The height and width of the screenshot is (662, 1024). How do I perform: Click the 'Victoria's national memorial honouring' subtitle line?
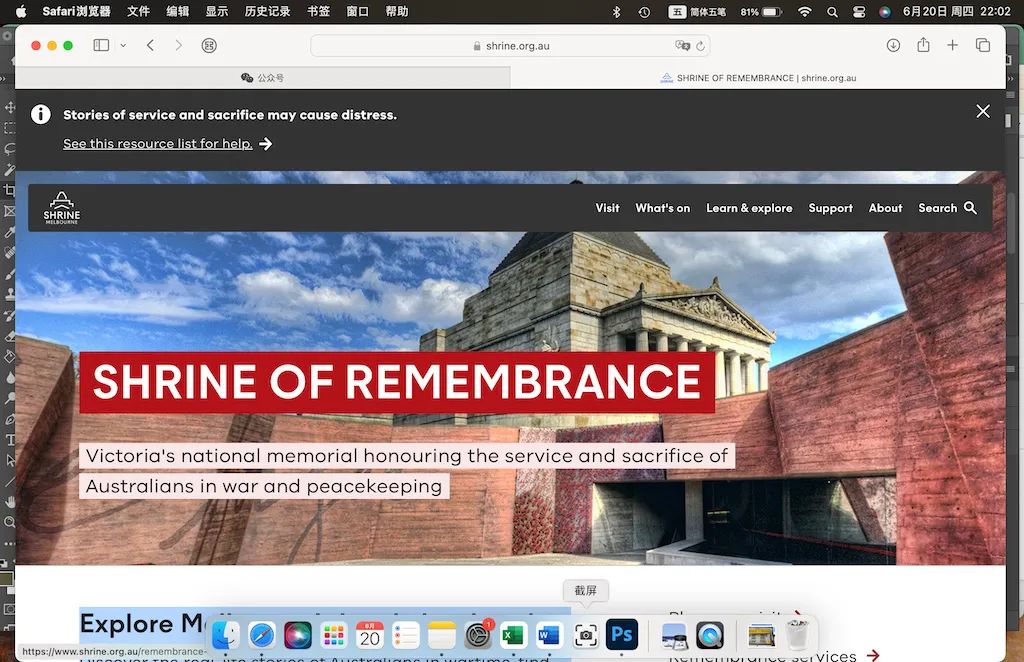click(x=407, y=456)
